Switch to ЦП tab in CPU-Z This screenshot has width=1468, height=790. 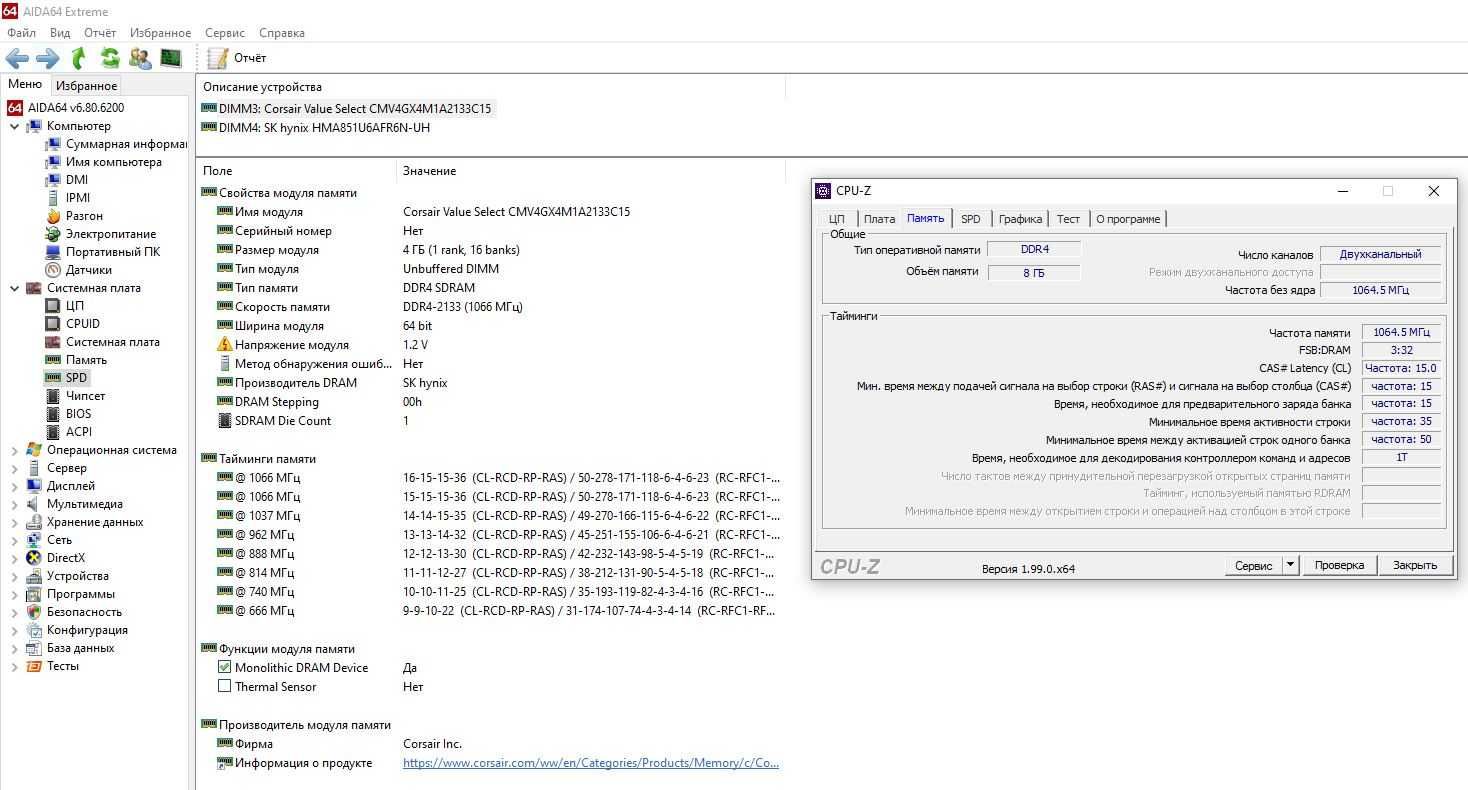837,219
